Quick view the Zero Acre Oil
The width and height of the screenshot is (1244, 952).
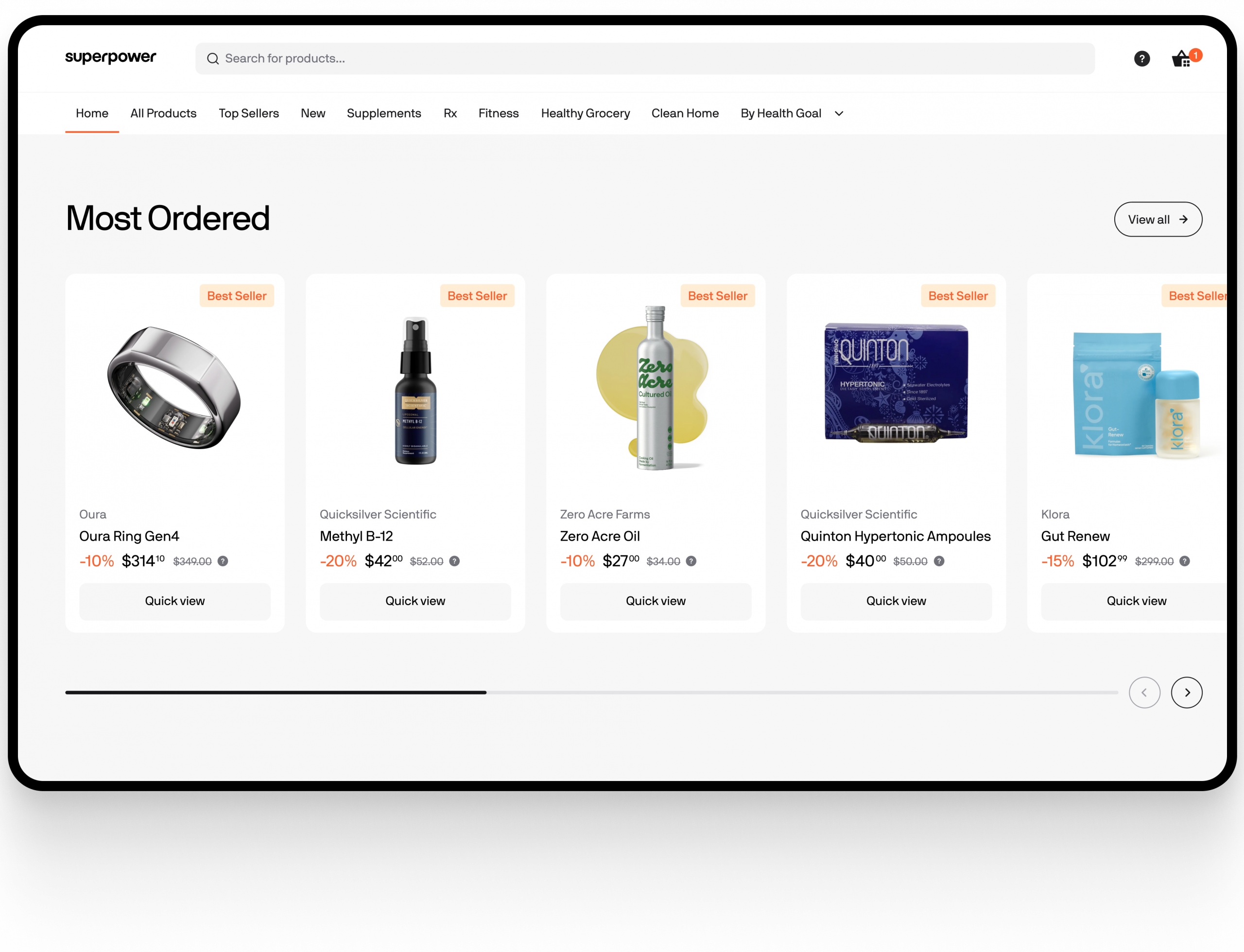click(x=656, y=601)
